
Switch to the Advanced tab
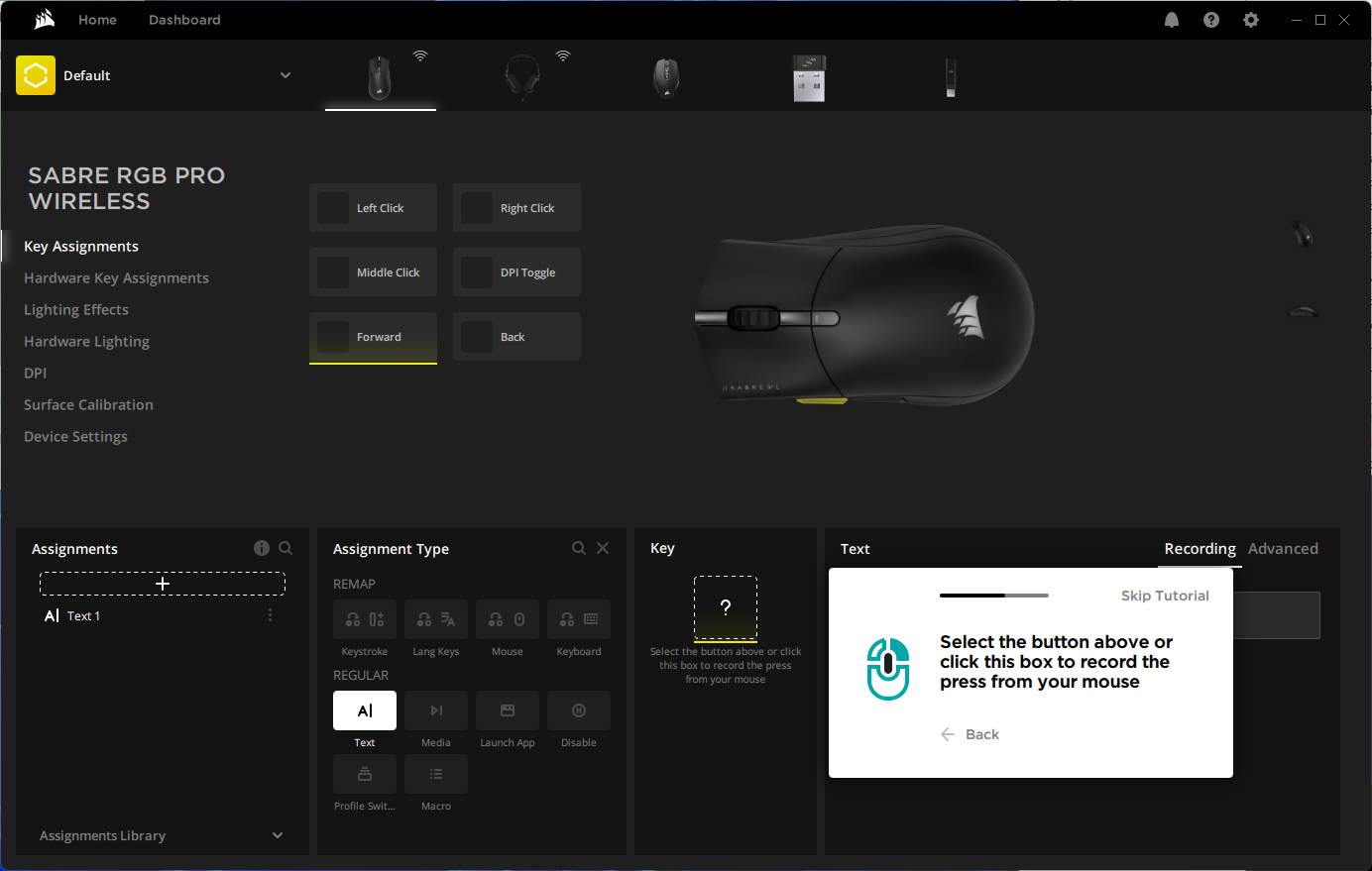[1283, 548]
